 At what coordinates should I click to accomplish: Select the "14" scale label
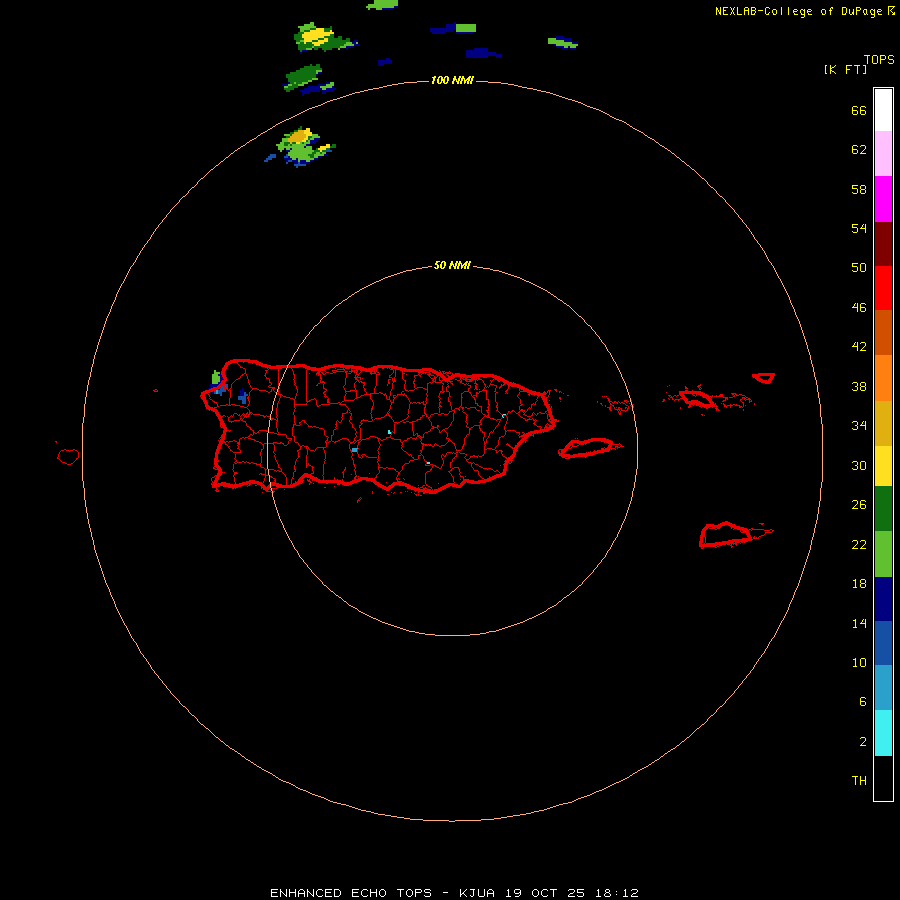coord(859,623)
